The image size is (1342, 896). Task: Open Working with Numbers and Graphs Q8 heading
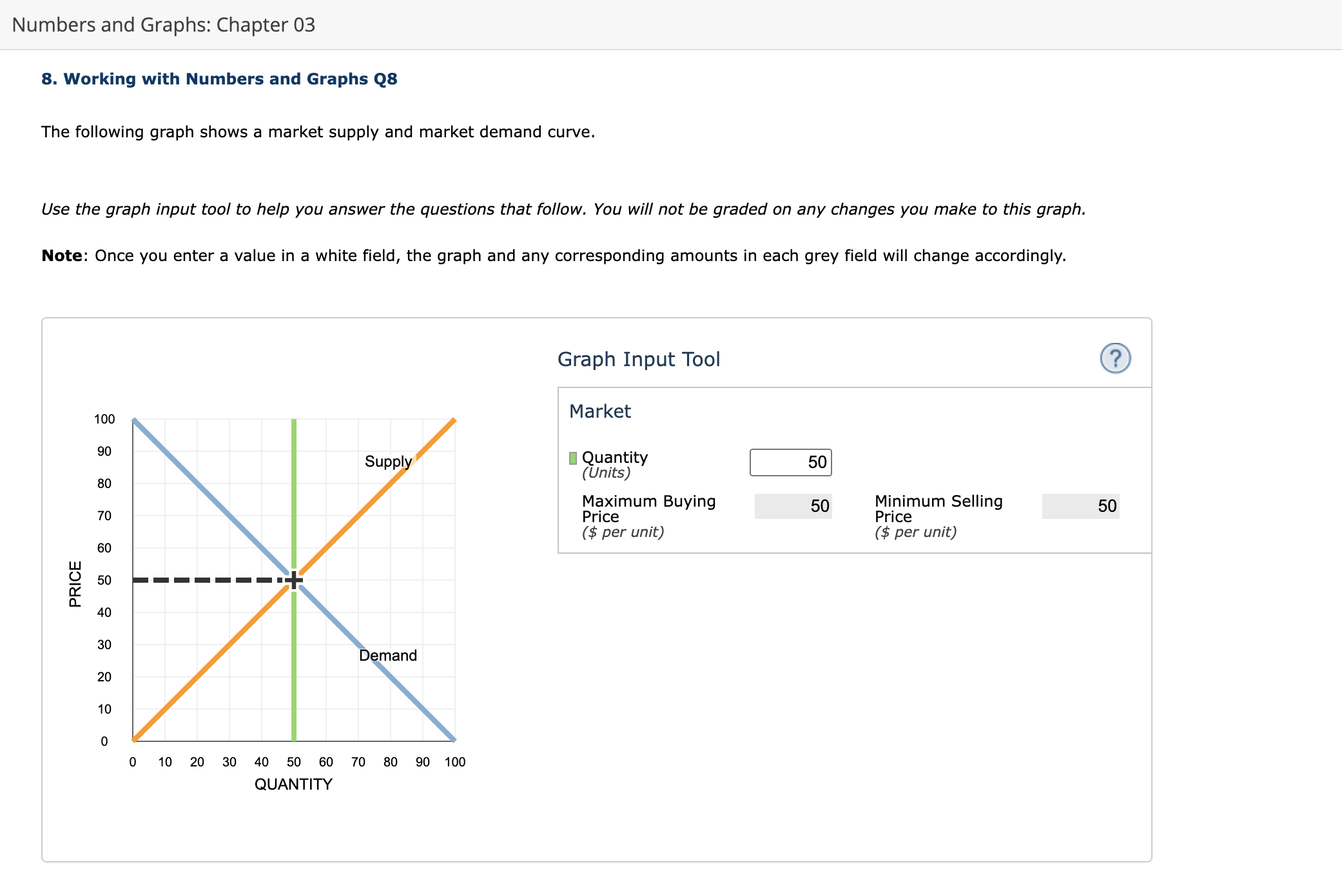219,79
